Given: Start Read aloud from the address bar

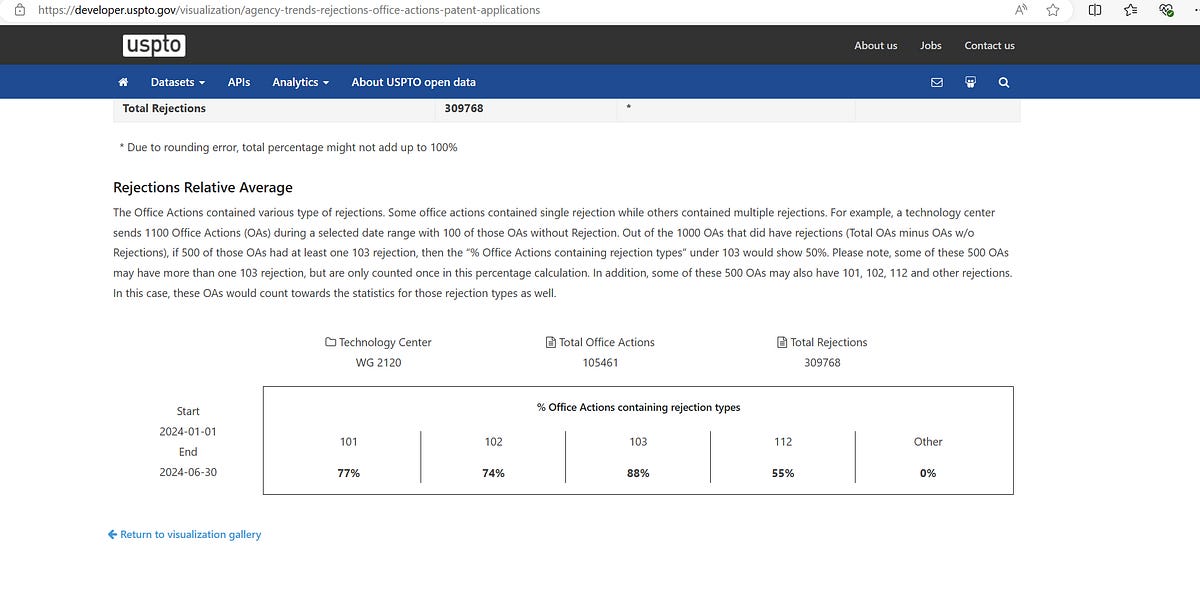Looking at the screenshot, I should (x=1020, y=9).
